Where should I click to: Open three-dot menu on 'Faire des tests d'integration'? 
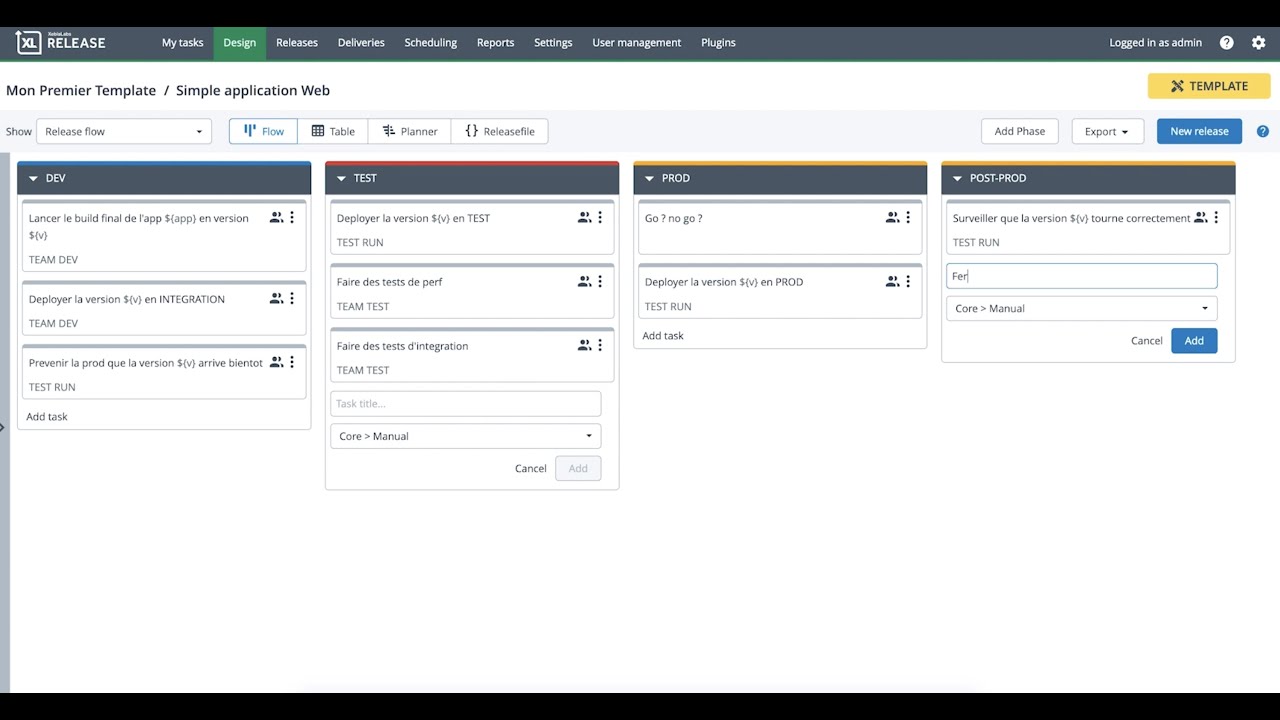[600, 345]
